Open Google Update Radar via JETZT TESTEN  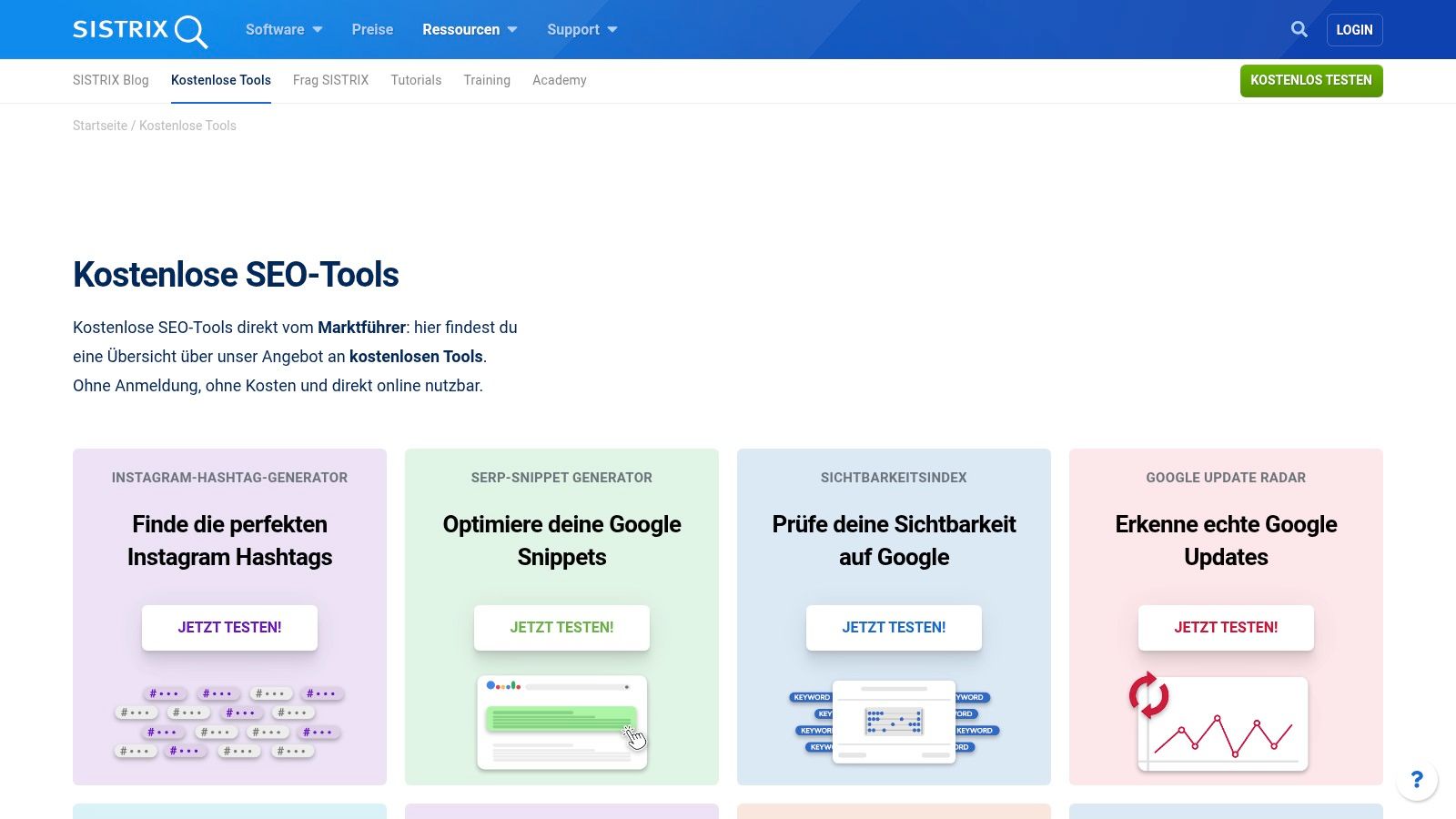tap(1226, 627)
